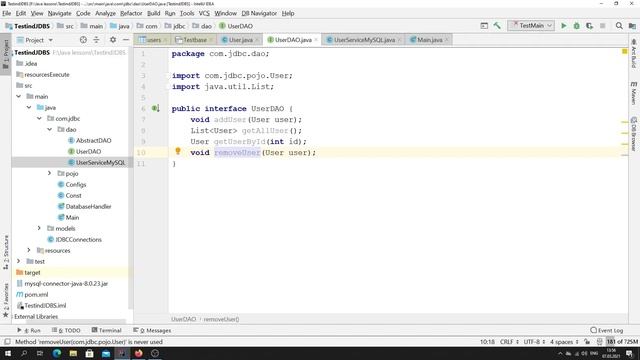This screenshot has width=640, height=360.
Task: Open the Event Log
Action: 607,330
